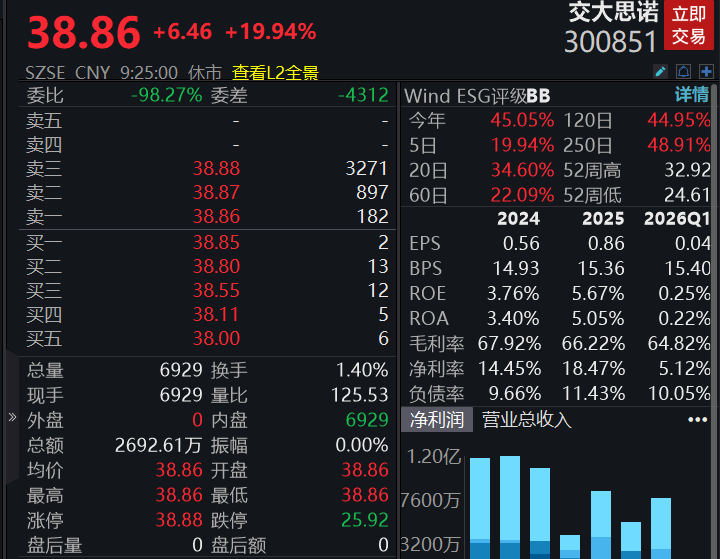This screenshot has width=720, height=559.
Task: Click BPS 2024 value 14.93
Action: [516, 268]
